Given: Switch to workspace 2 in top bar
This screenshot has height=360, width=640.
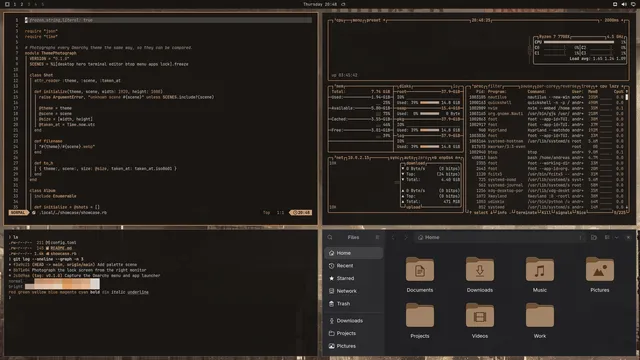Looking at the screenshot, I should tap(22, 4).
